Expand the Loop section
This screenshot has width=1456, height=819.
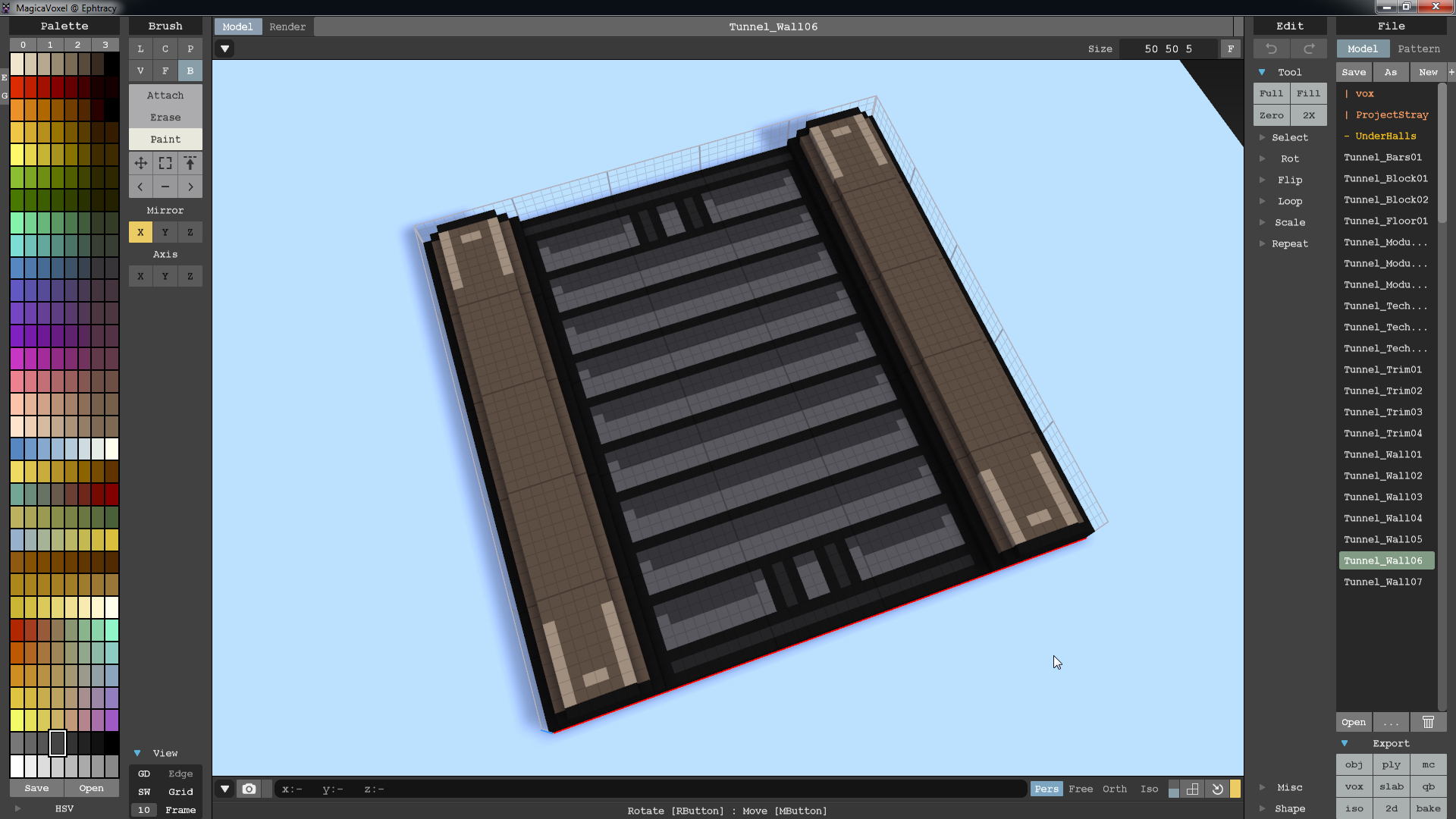point(1290,201)
